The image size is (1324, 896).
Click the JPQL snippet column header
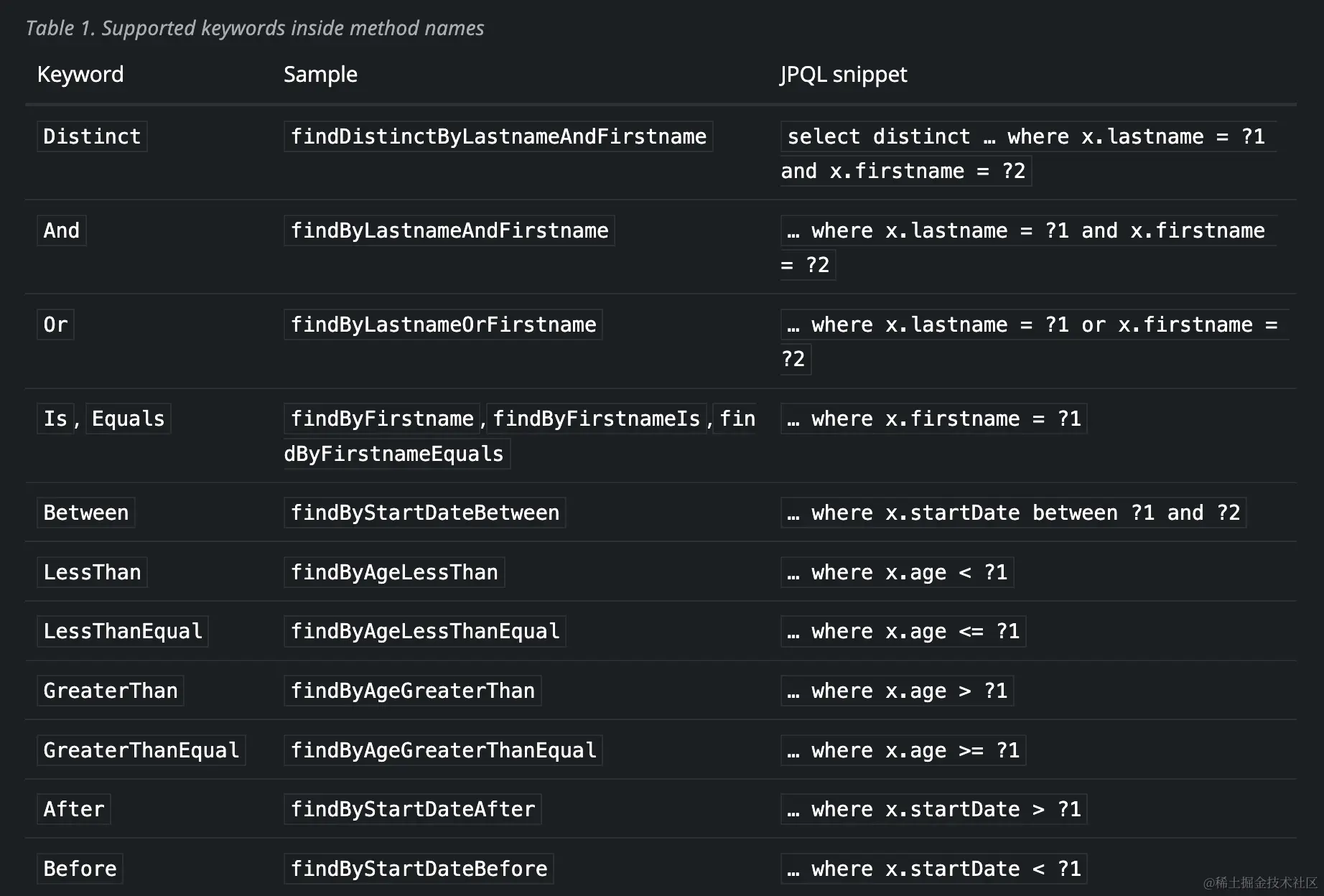[844, 75]
